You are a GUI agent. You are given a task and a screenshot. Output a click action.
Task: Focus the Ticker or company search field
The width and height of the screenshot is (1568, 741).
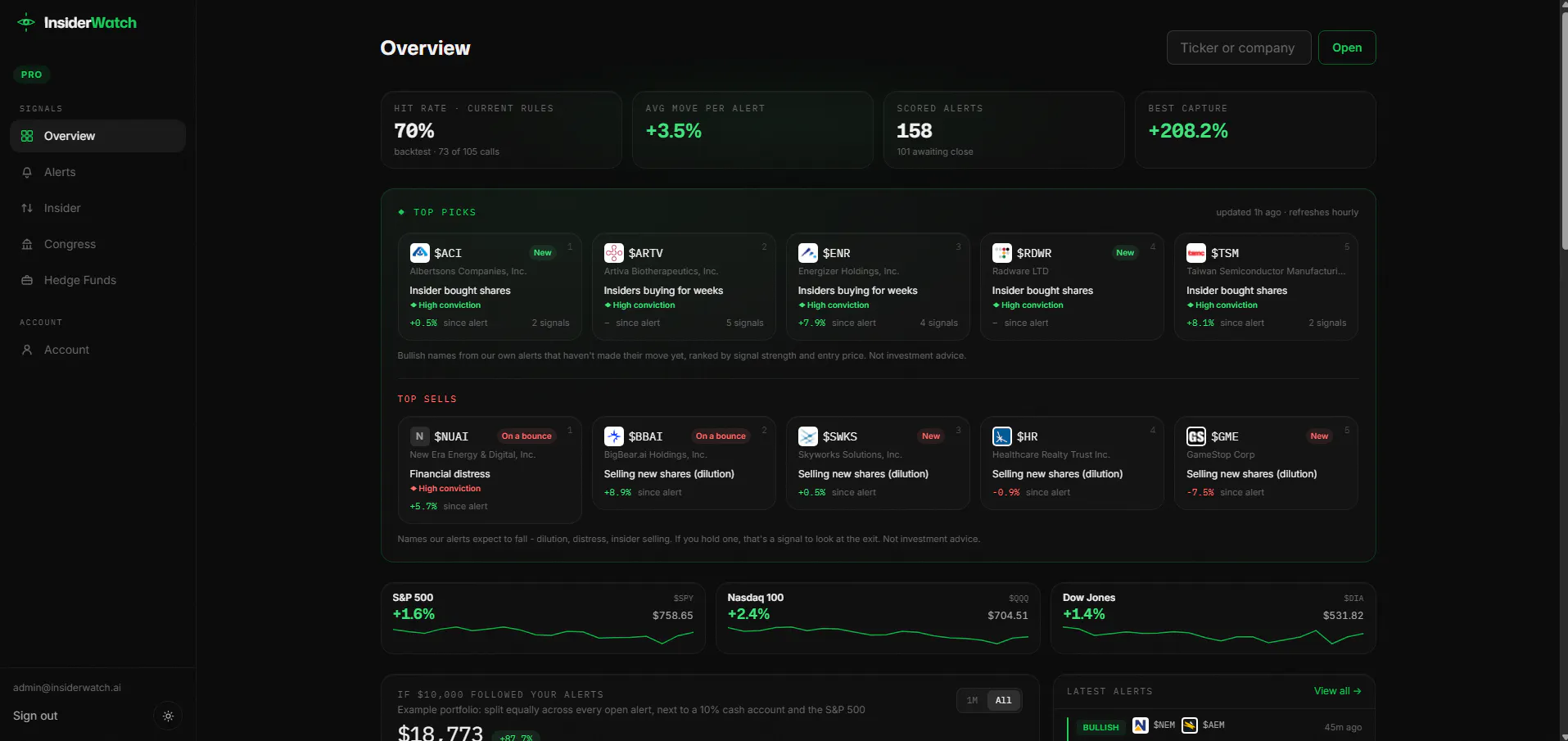[x=1239, y=47]
